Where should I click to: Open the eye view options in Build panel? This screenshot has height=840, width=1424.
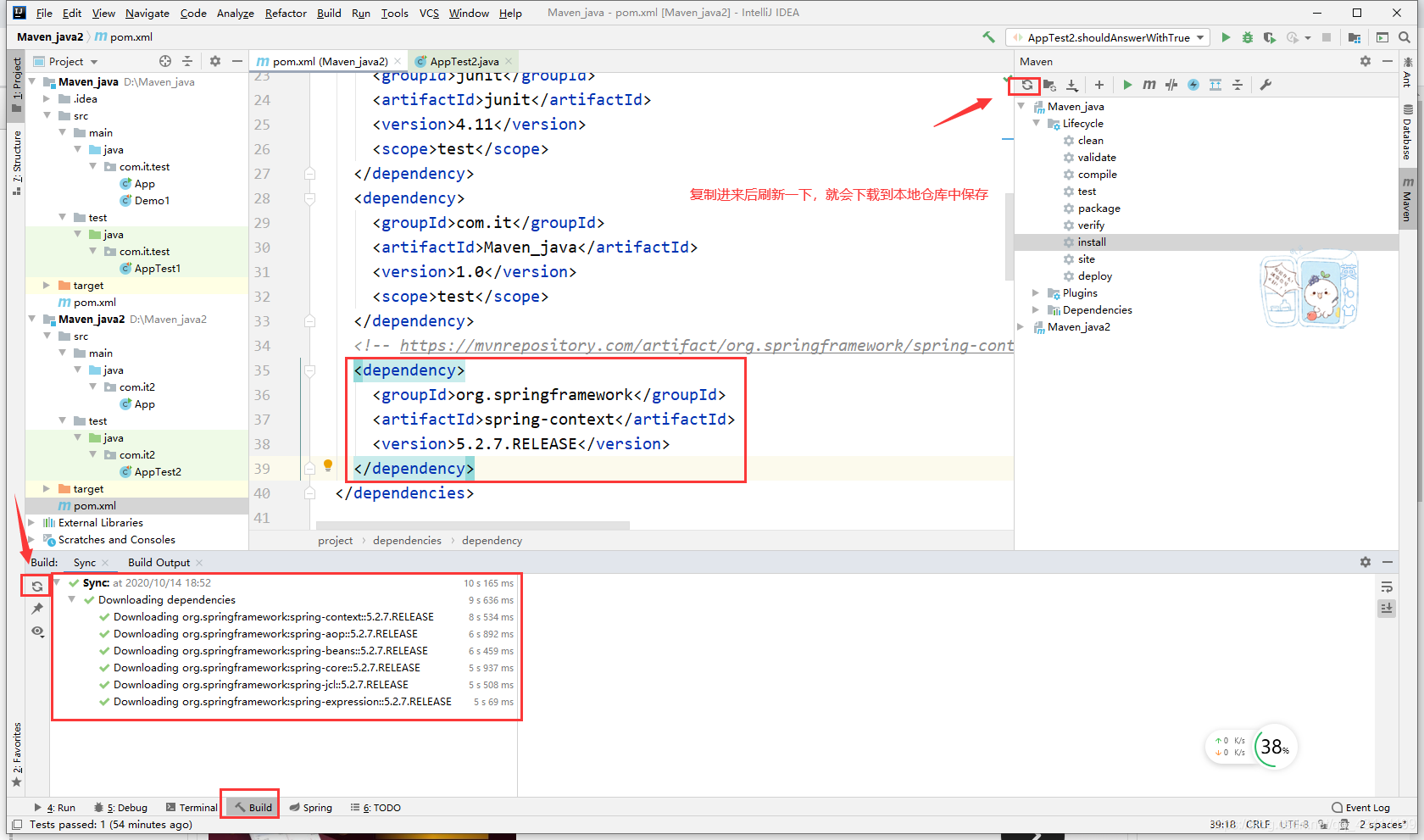click(37, 631)
